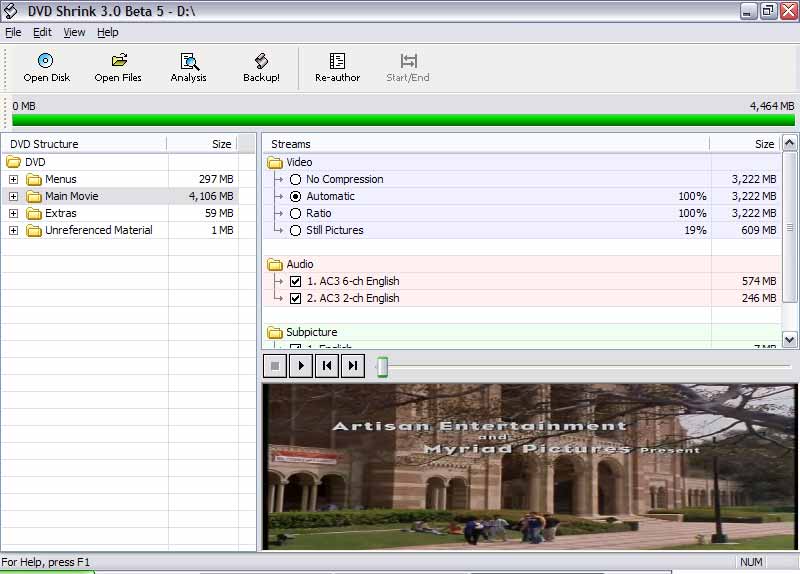Expand the Main Movie tree node

coord(14,196)
